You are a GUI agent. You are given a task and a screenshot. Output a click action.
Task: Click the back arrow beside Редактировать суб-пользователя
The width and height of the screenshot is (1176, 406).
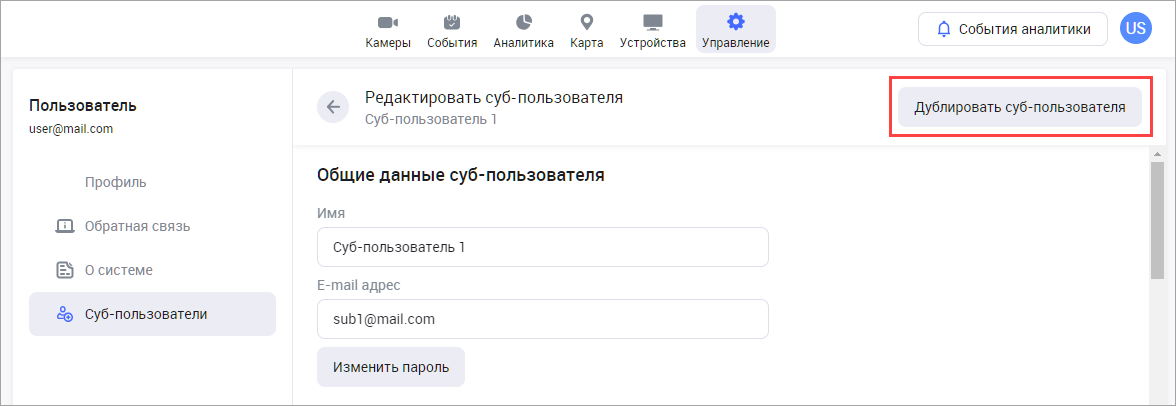pyautogui.click(x=332, y=106)
